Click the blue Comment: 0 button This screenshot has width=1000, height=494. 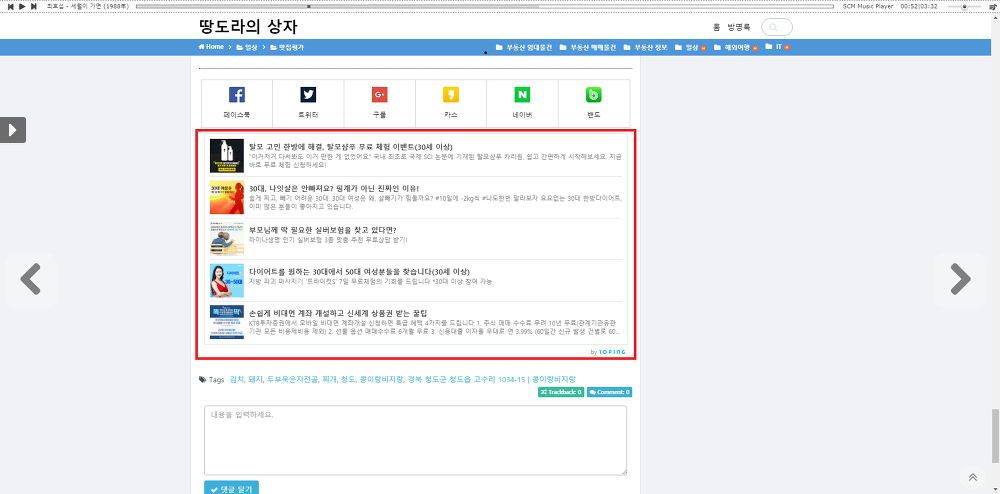click(609, 392)
